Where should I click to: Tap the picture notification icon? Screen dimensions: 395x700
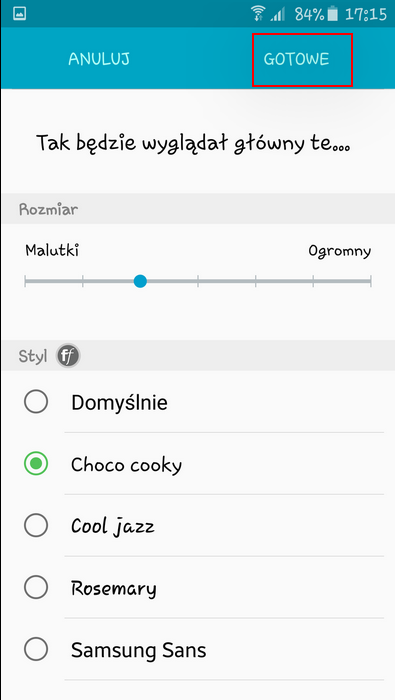point(20,14)
